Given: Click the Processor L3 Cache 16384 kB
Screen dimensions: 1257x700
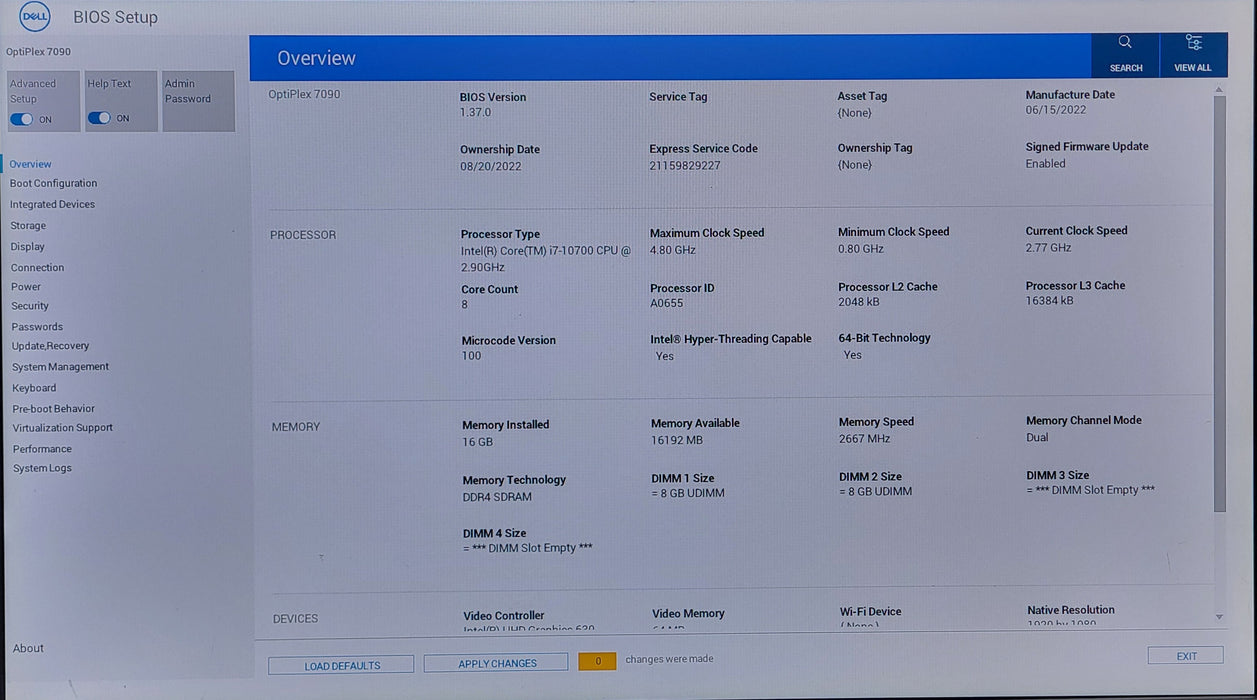Looking at the screenshot, I should click(x=1050, y=301).
